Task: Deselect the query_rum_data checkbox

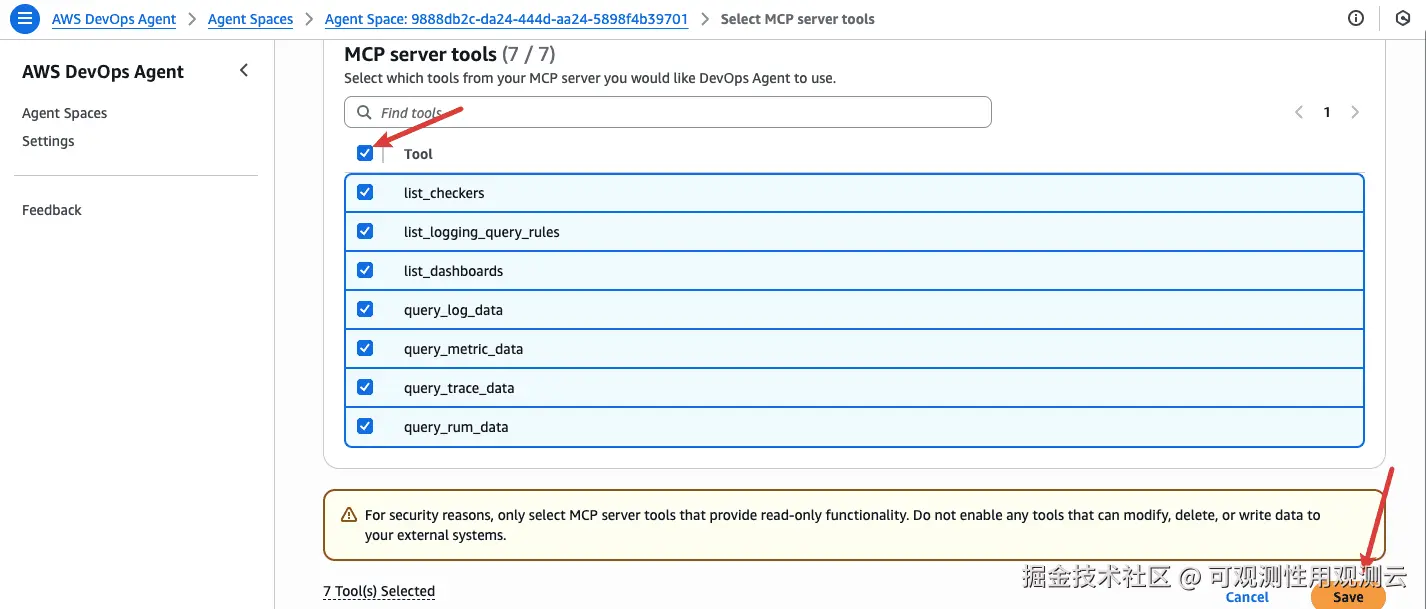Action: 365,427
